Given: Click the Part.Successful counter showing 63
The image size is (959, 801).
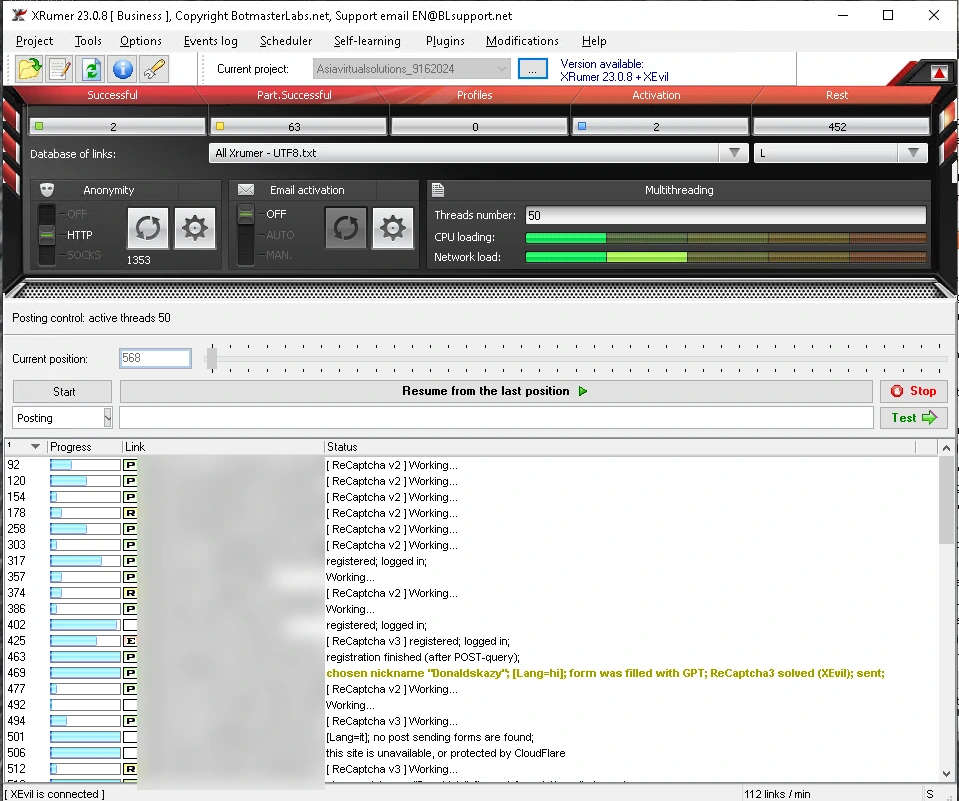Looking at the screenshot, I should [x=298, y=127].
